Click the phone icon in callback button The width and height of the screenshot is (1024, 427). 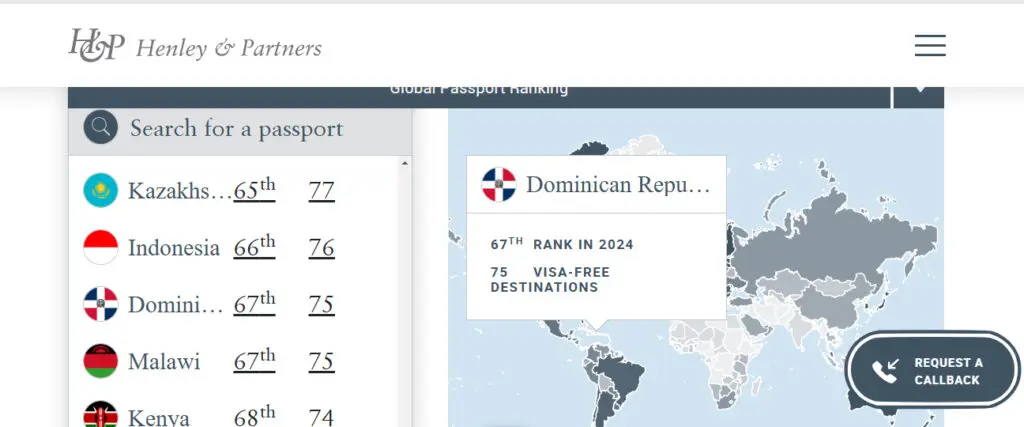886,370
